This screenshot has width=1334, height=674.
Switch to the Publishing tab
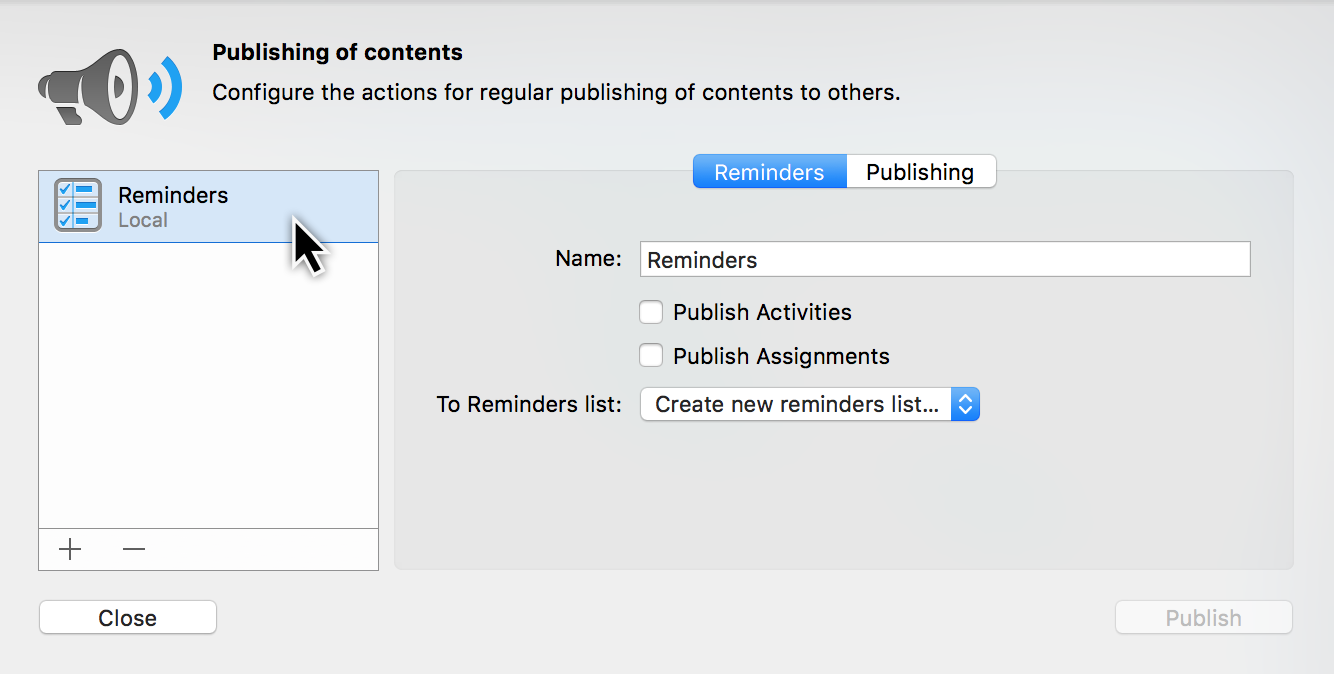pos(920,172)
